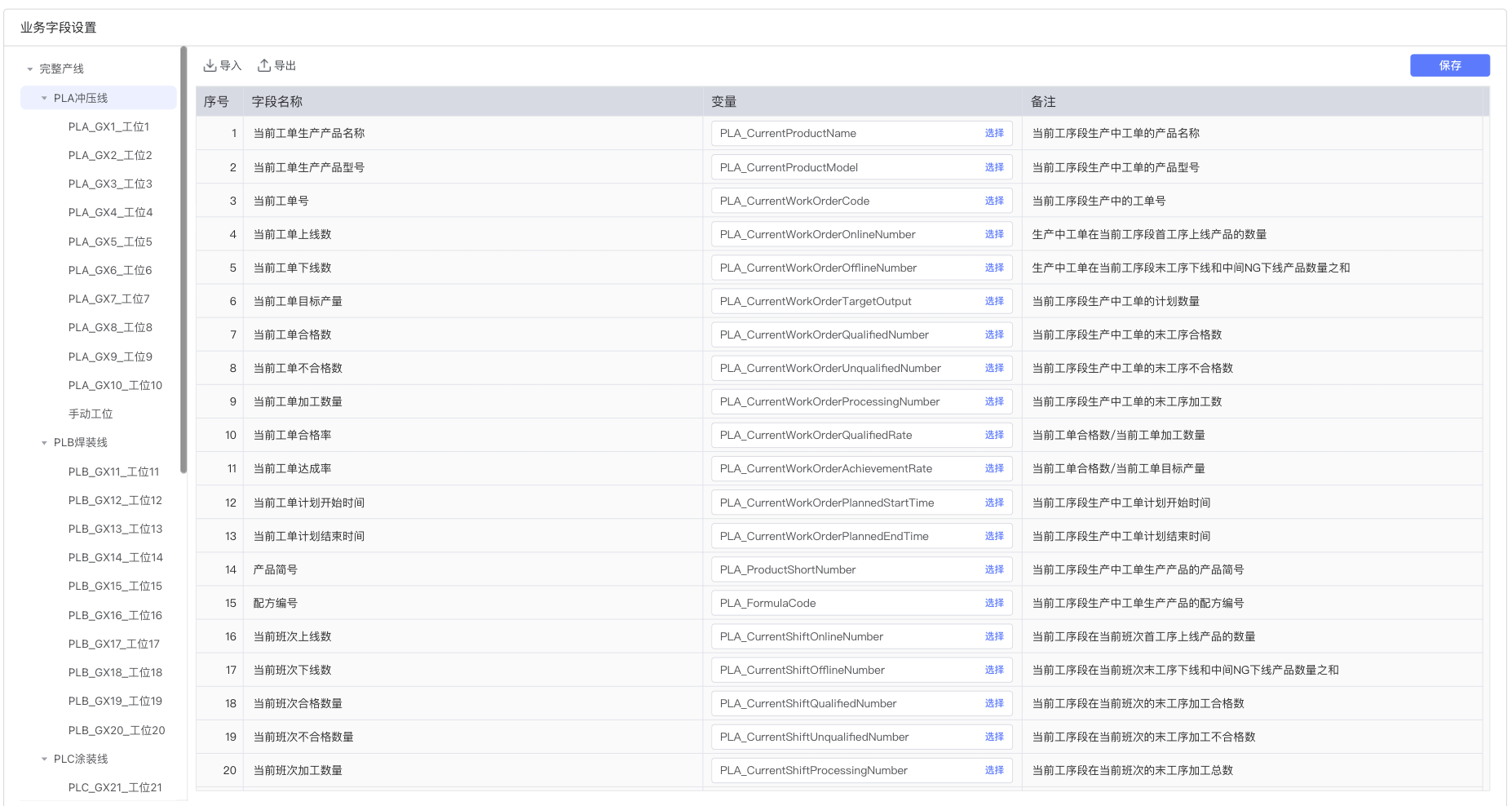Click 选择 for PLA_FormulaCode variable
Image resolution: width=1512 pixels, height=806 pixels.
click(x=993, y=603)
